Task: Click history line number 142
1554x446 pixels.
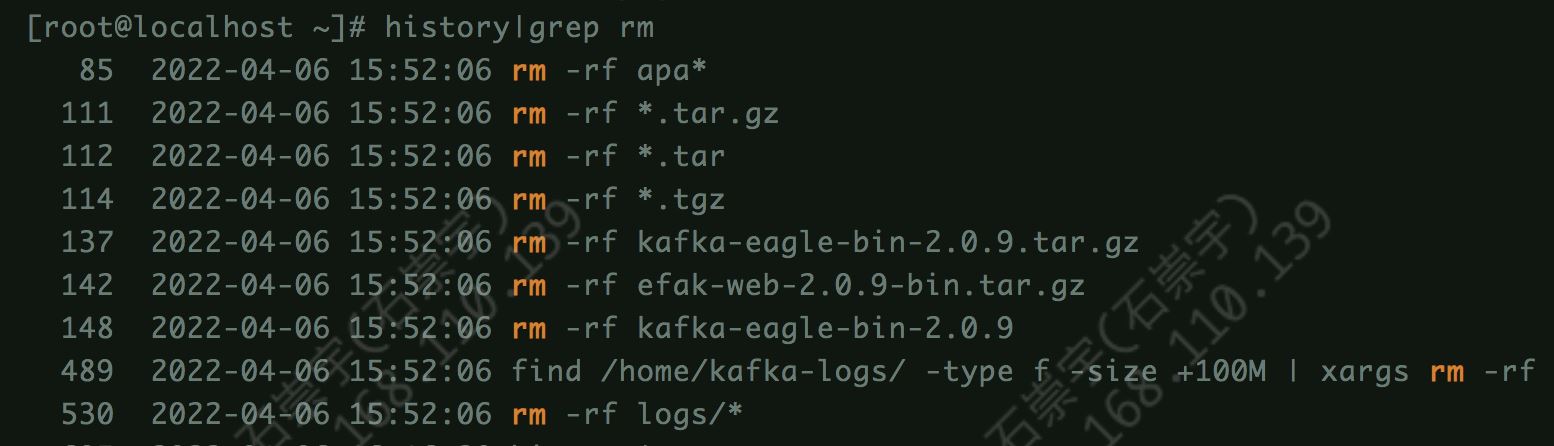Action: coord(87,285)
